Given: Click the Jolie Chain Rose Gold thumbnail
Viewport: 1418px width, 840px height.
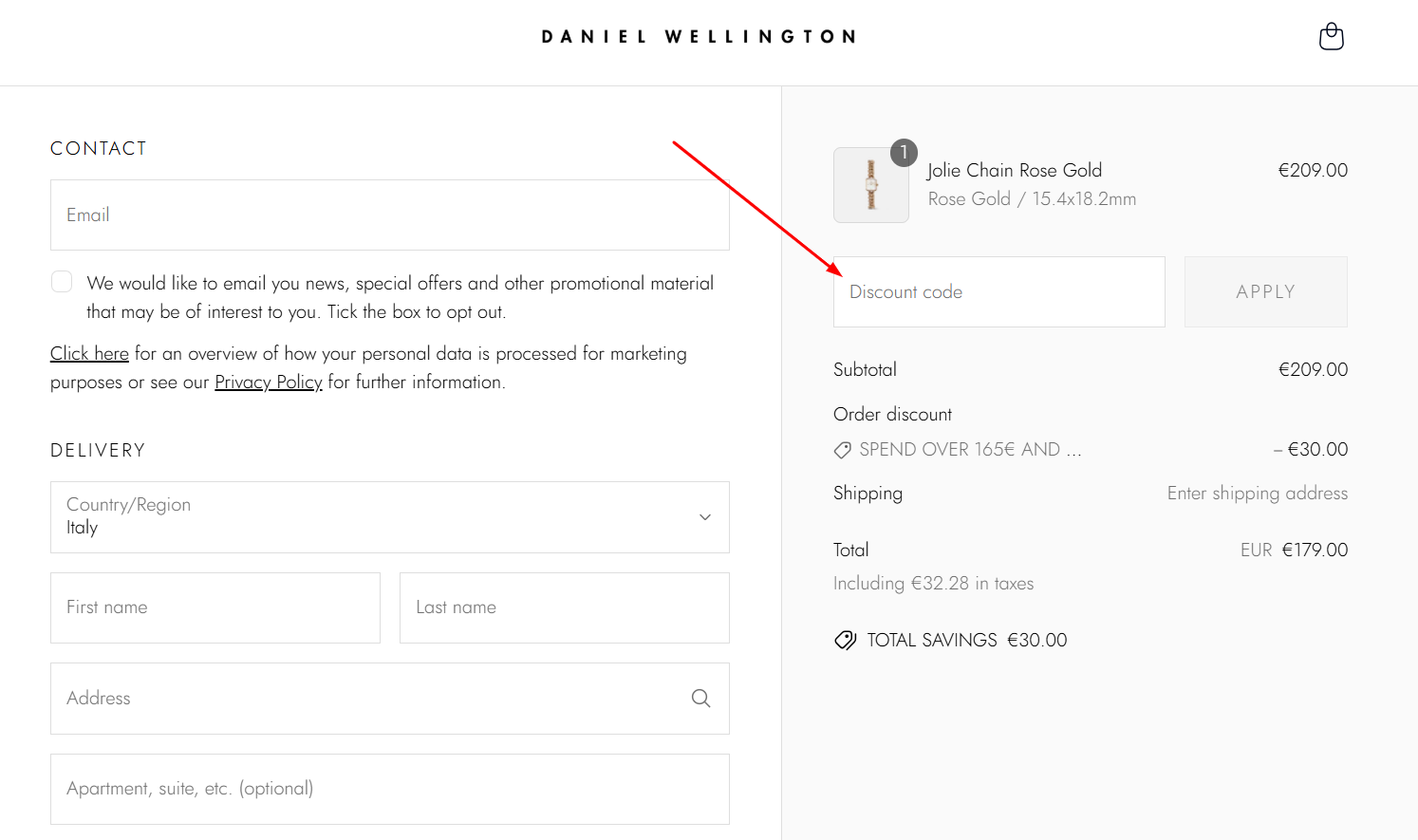Looking at the screenshot, I should pyautogui.click(x=870, y=185).
